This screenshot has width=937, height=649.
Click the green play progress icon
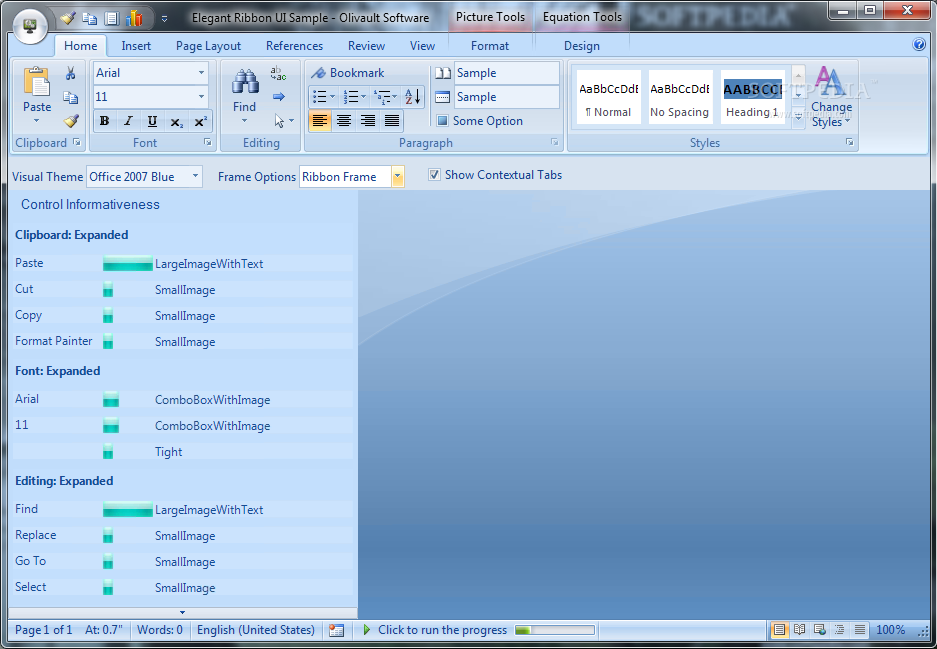[x=366, y=629]
